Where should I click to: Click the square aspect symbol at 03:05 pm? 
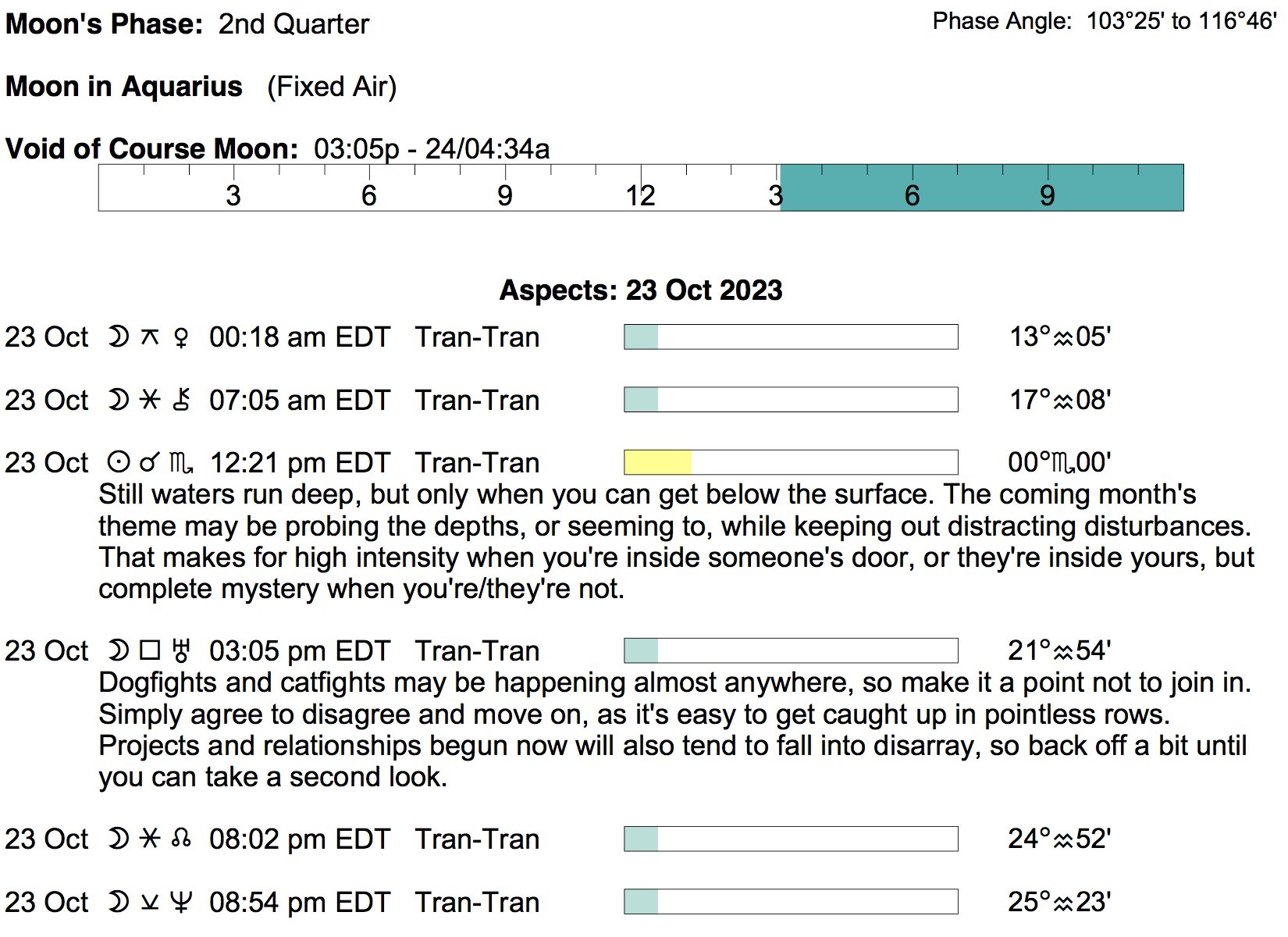(150, 650)
